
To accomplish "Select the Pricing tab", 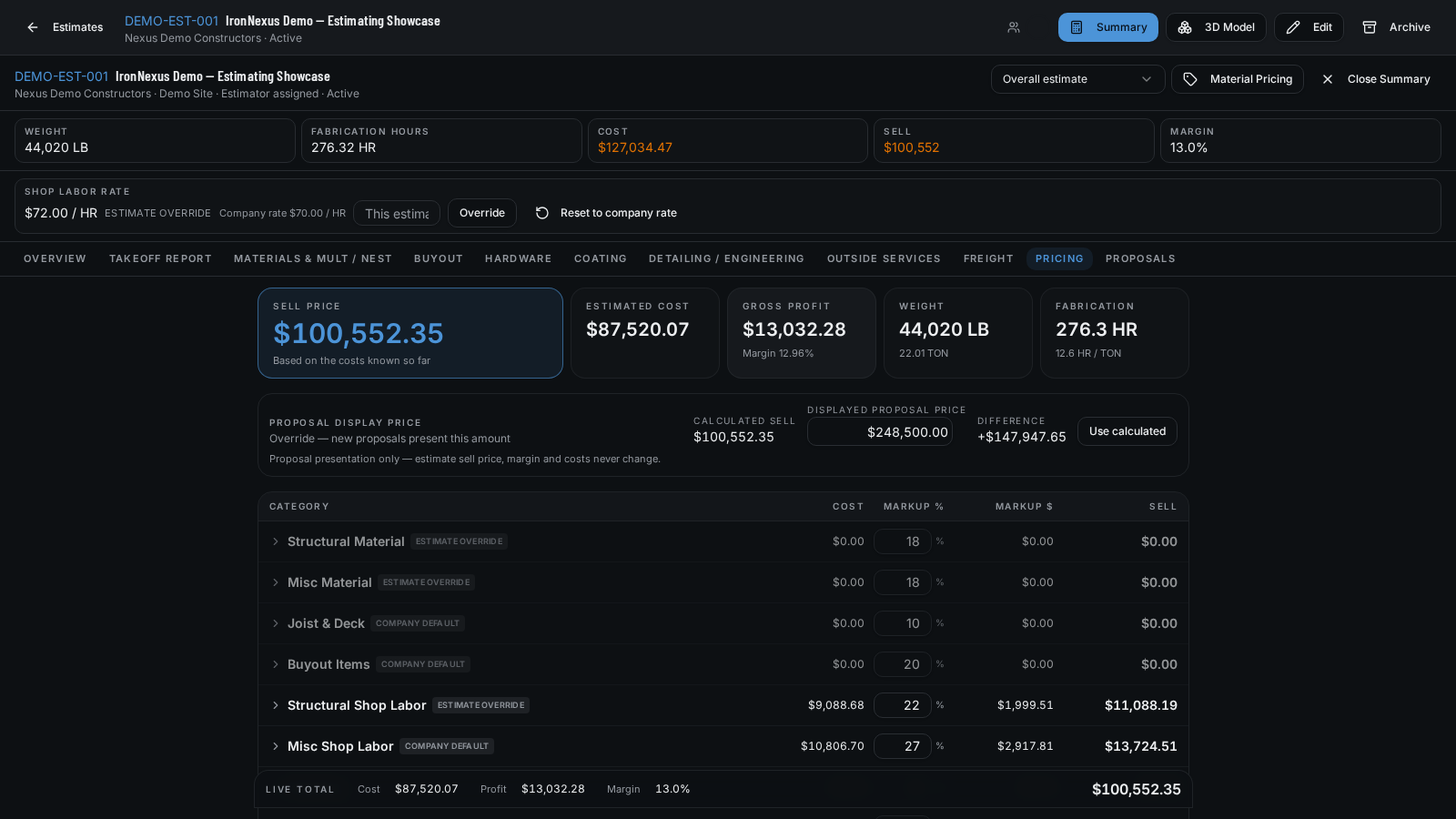I will pyautogui.click(x=1059, y=258).
